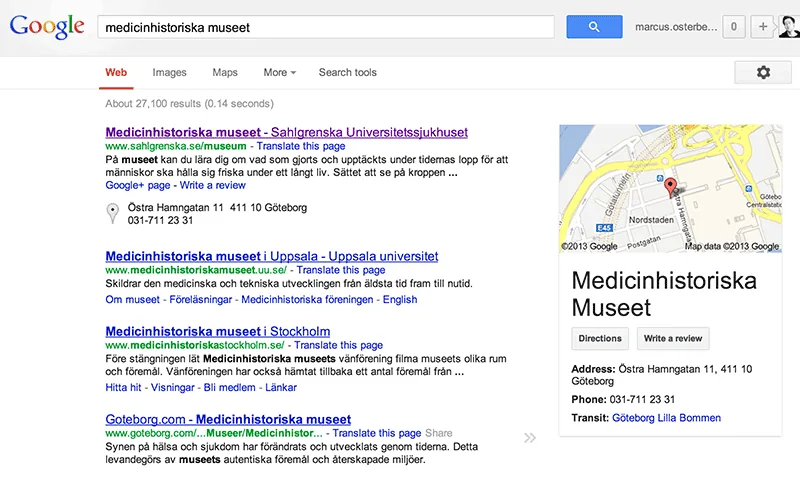Open the notifications counter showing 0

point(734,27)
